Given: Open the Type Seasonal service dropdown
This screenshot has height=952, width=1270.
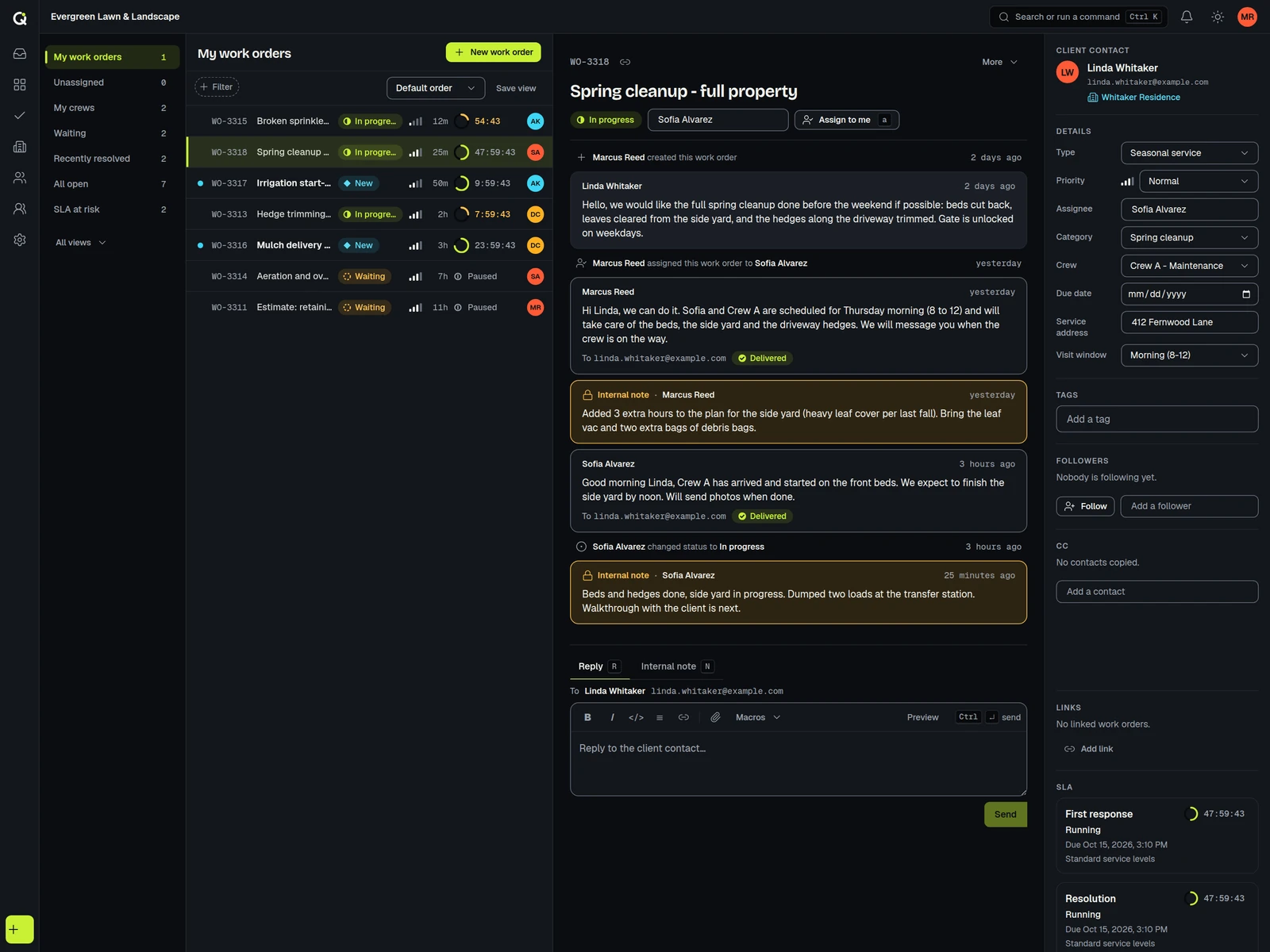Looking at the screenshot, I should click(x=1189, y=153).
